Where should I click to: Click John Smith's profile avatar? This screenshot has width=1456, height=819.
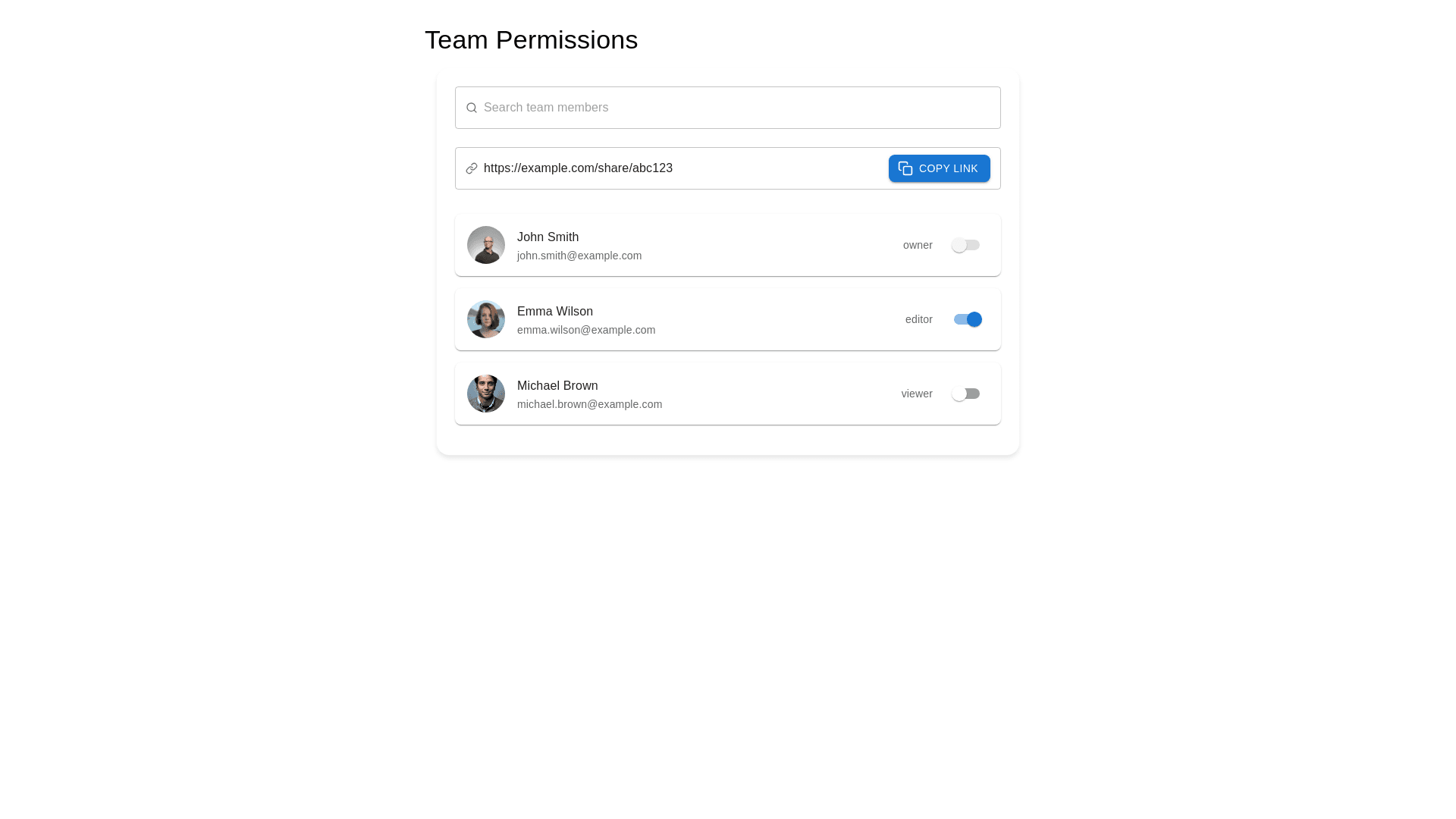(x=486, y=245)
